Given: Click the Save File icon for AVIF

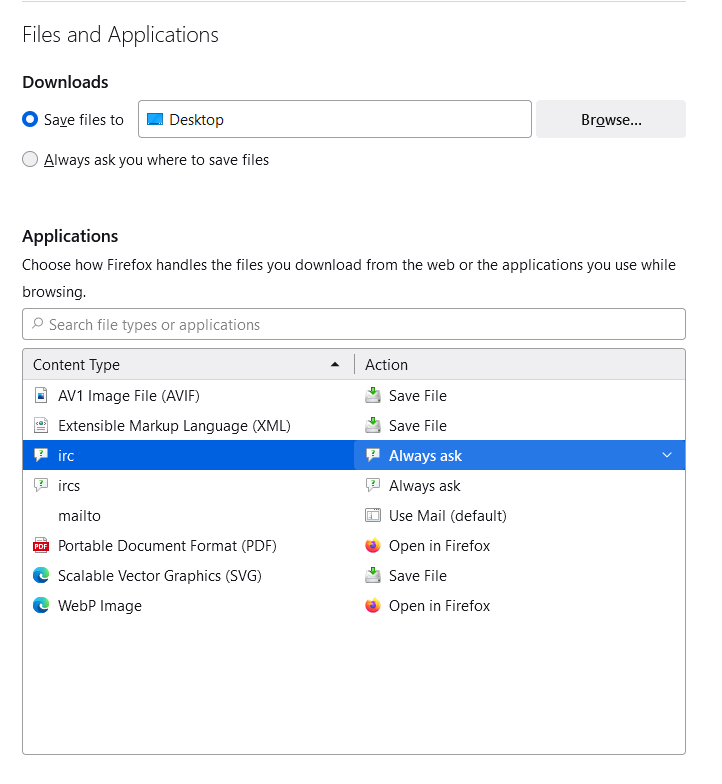Looking at the screenshot, I should click(372, 396).
